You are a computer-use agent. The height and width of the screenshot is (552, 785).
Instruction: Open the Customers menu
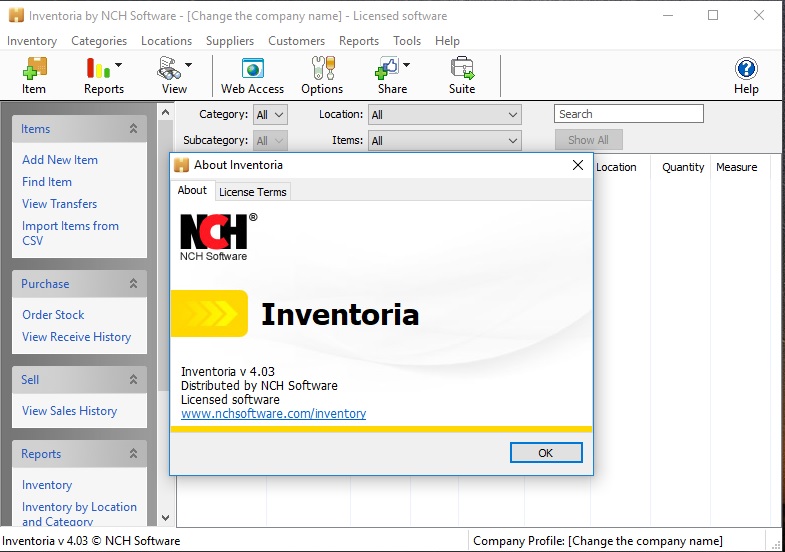[x=296, y=41]
